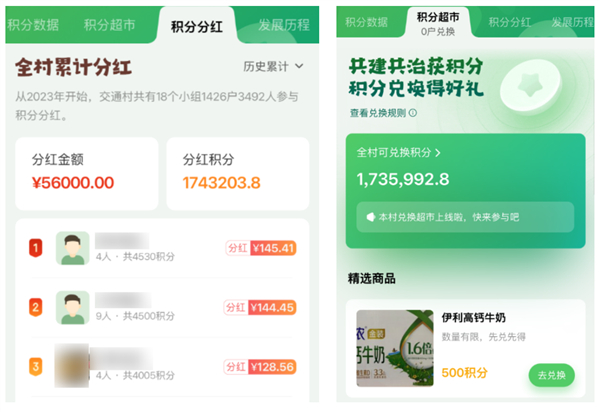The width and height of the screenshot is (600, 413).
Task: Tap the second-place household avatar
Action: tap(72, 307)
